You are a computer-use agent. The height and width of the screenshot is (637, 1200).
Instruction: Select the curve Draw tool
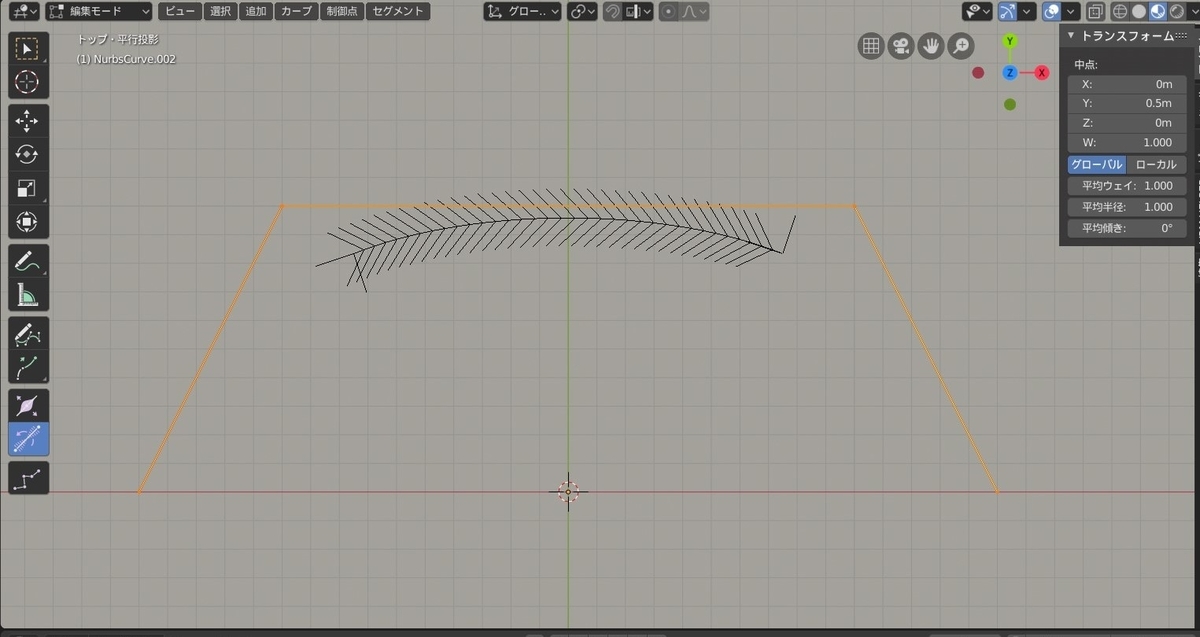tap(28, 334)
